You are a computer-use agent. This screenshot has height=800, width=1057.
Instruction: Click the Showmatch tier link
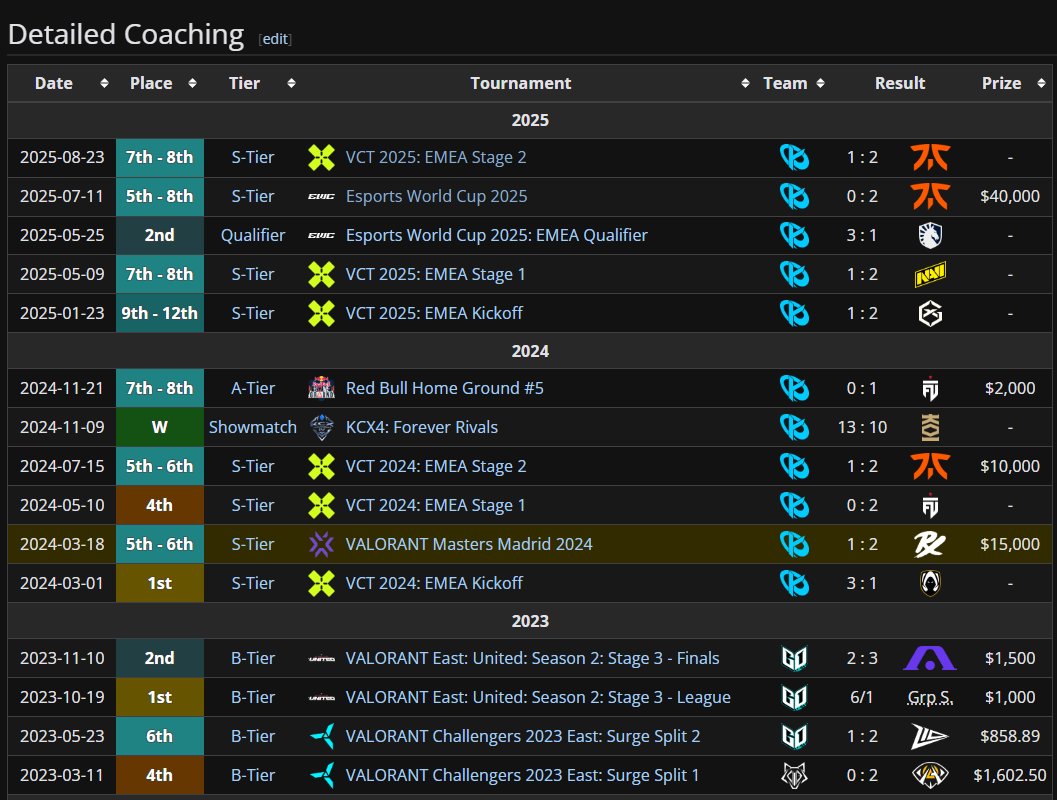pos(253,427)
